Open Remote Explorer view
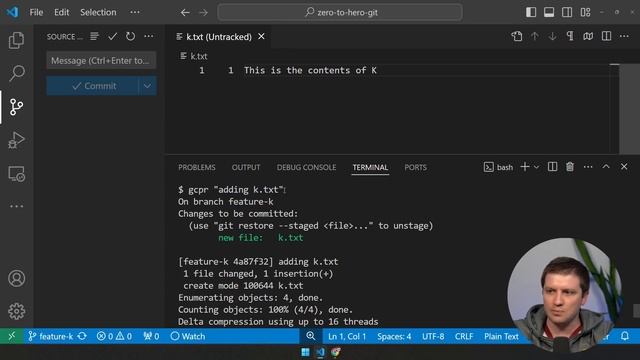Viewport: 640px width, 360px height. 16,174
